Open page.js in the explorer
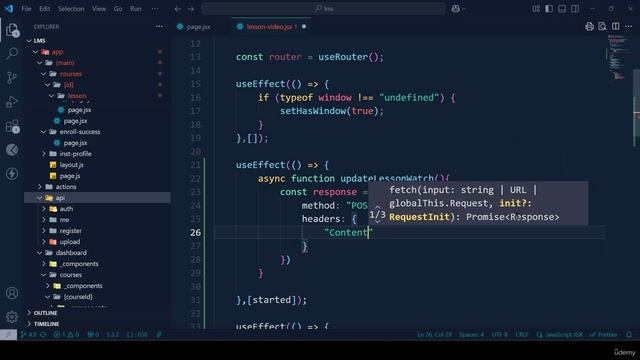Viewport: 640px width, 360px height. coord(70,176)
